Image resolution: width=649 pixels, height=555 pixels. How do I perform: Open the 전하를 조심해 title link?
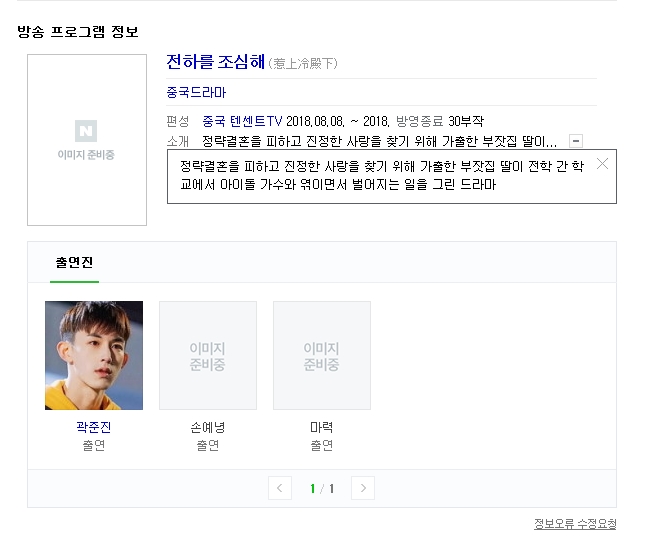point(215,62)
